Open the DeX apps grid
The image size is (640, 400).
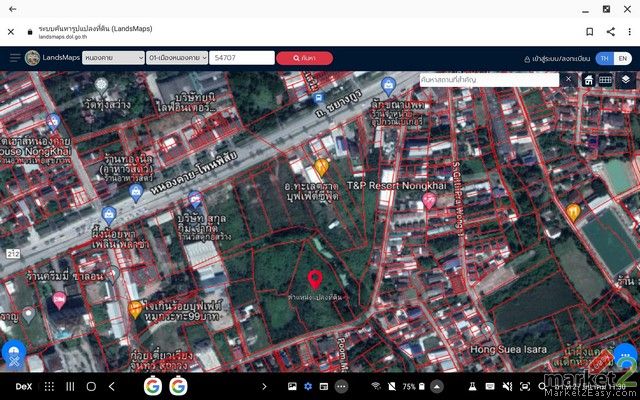click(49, 387)
